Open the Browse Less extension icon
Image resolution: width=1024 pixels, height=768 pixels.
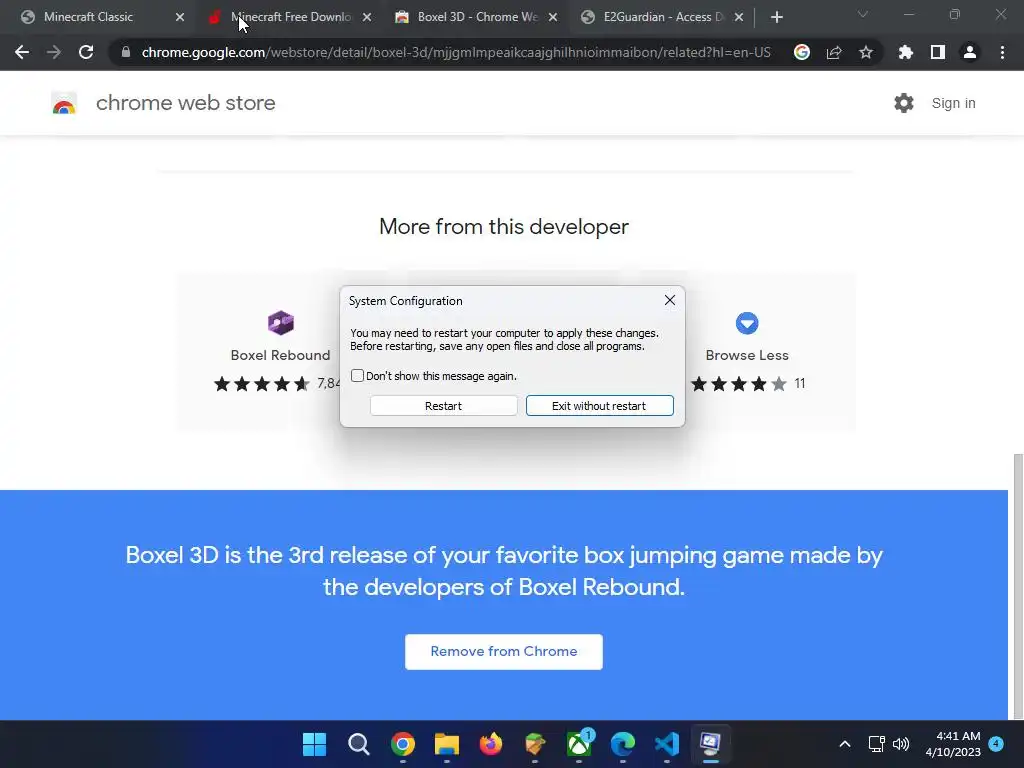747,323
